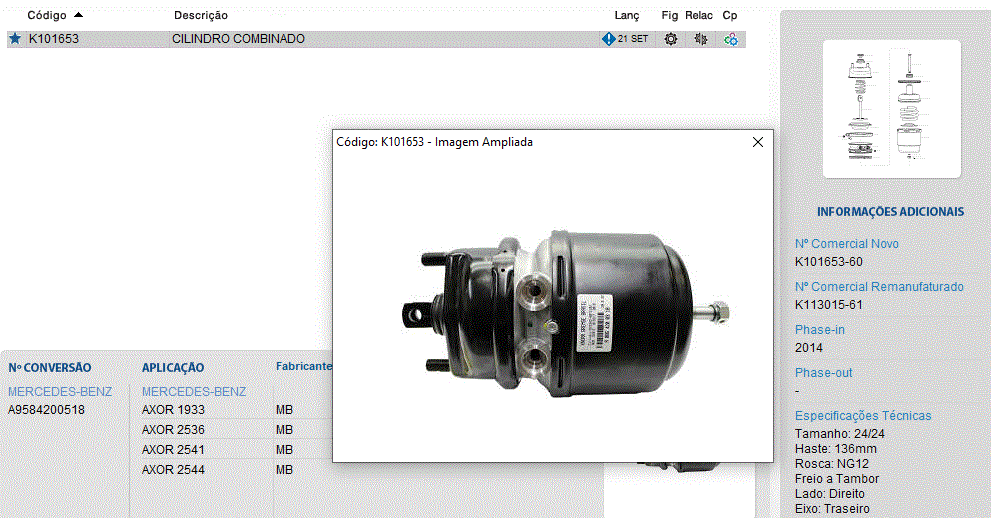Image resolution: width=991 pixels, height=518 pixels.
Task: Select the CILINDRO COMBINADO description
Action: click(x=238, y=39)
